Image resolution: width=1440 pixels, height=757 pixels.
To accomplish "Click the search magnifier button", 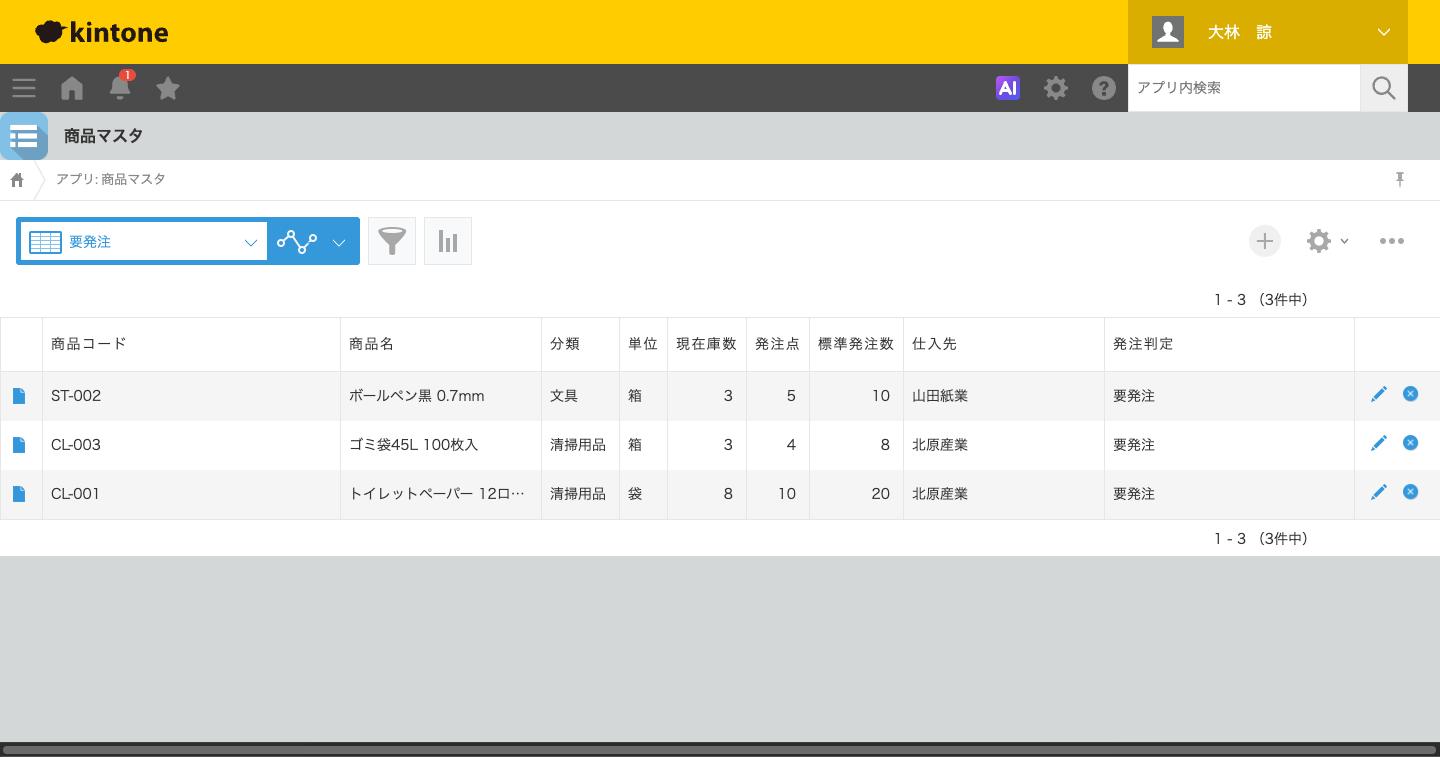I will [x=1384, y=88].
